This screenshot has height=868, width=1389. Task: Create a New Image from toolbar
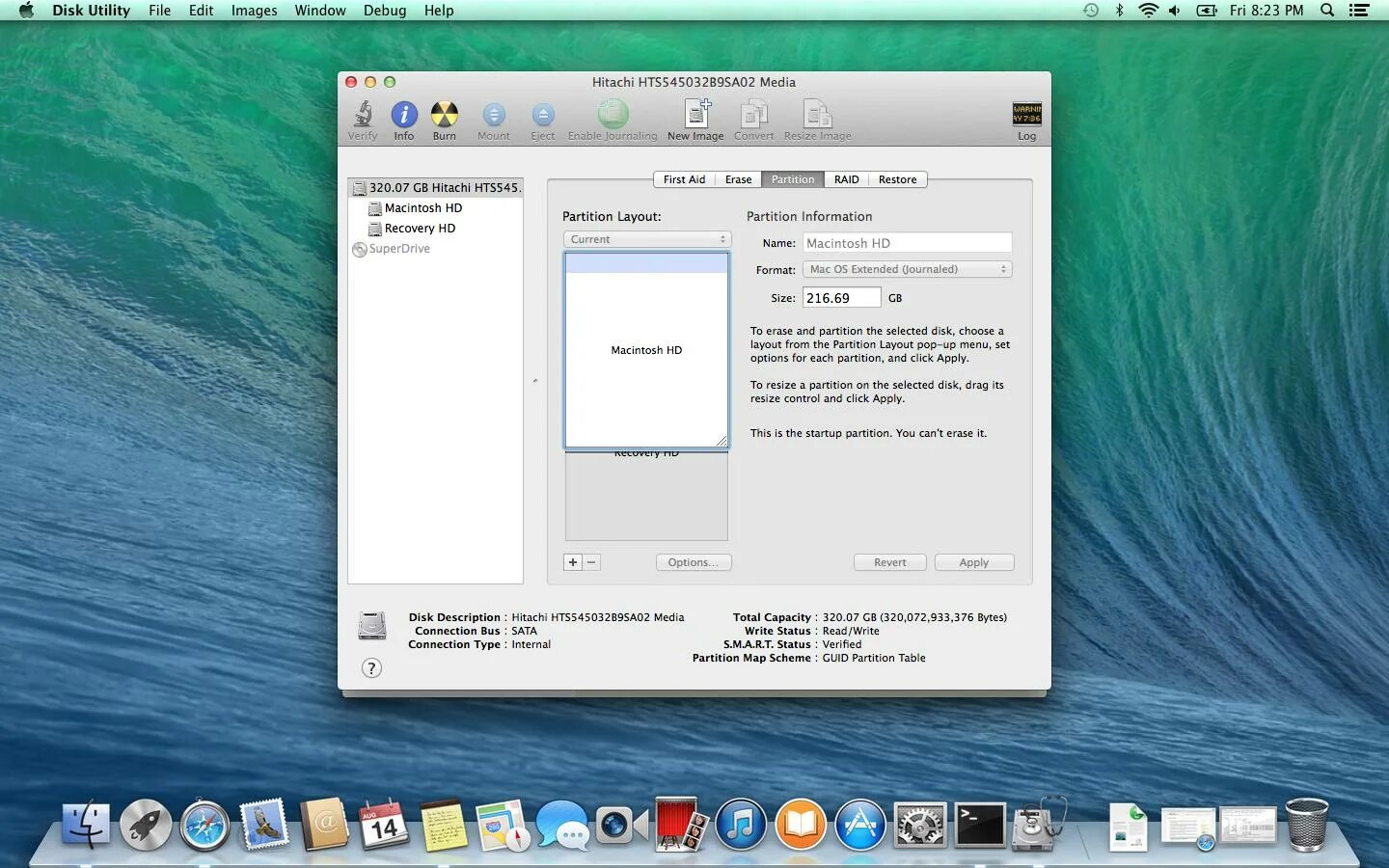695,114
